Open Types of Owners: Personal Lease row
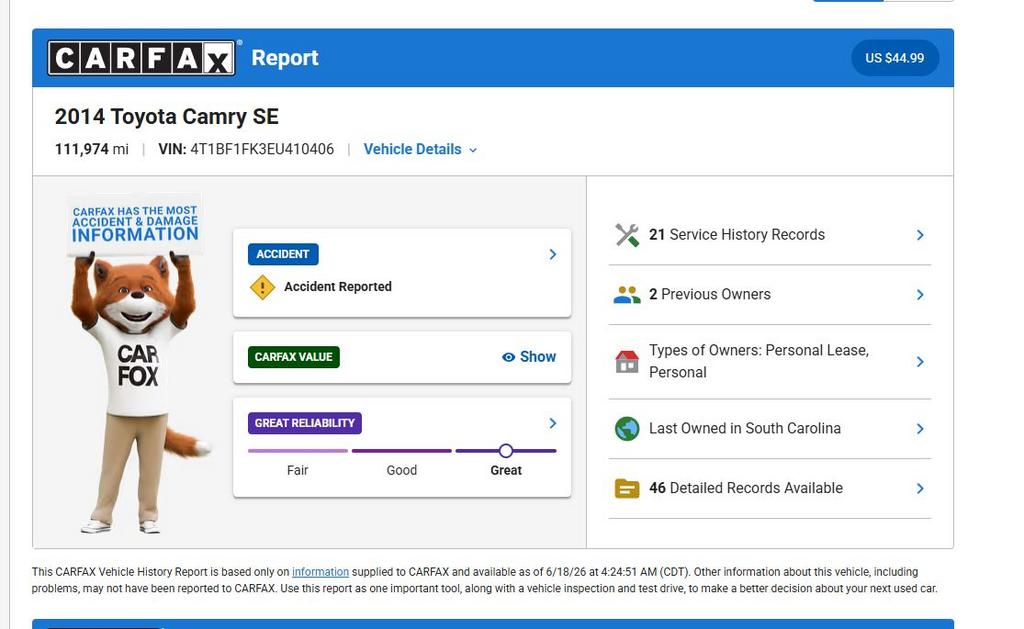1024x629 pixels. point(769,362)
